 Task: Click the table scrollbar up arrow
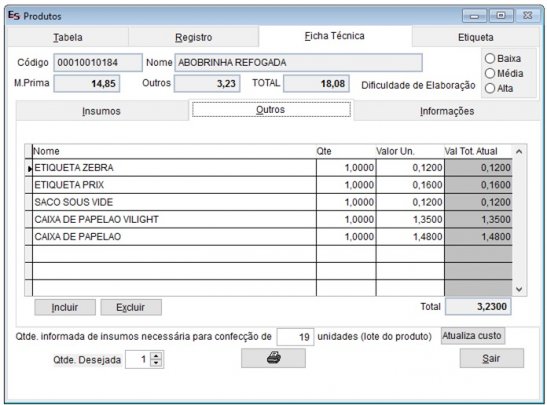point(519,151)
